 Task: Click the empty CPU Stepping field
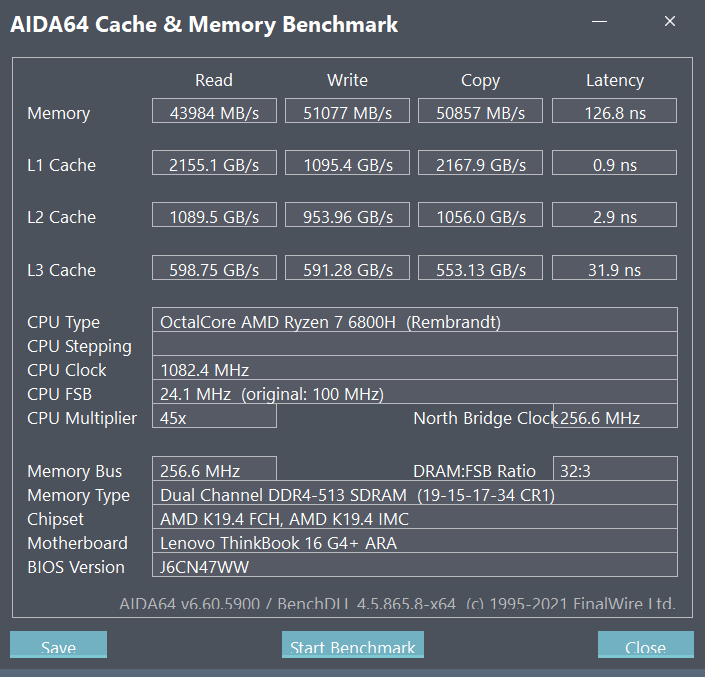[x=415, y=344]
